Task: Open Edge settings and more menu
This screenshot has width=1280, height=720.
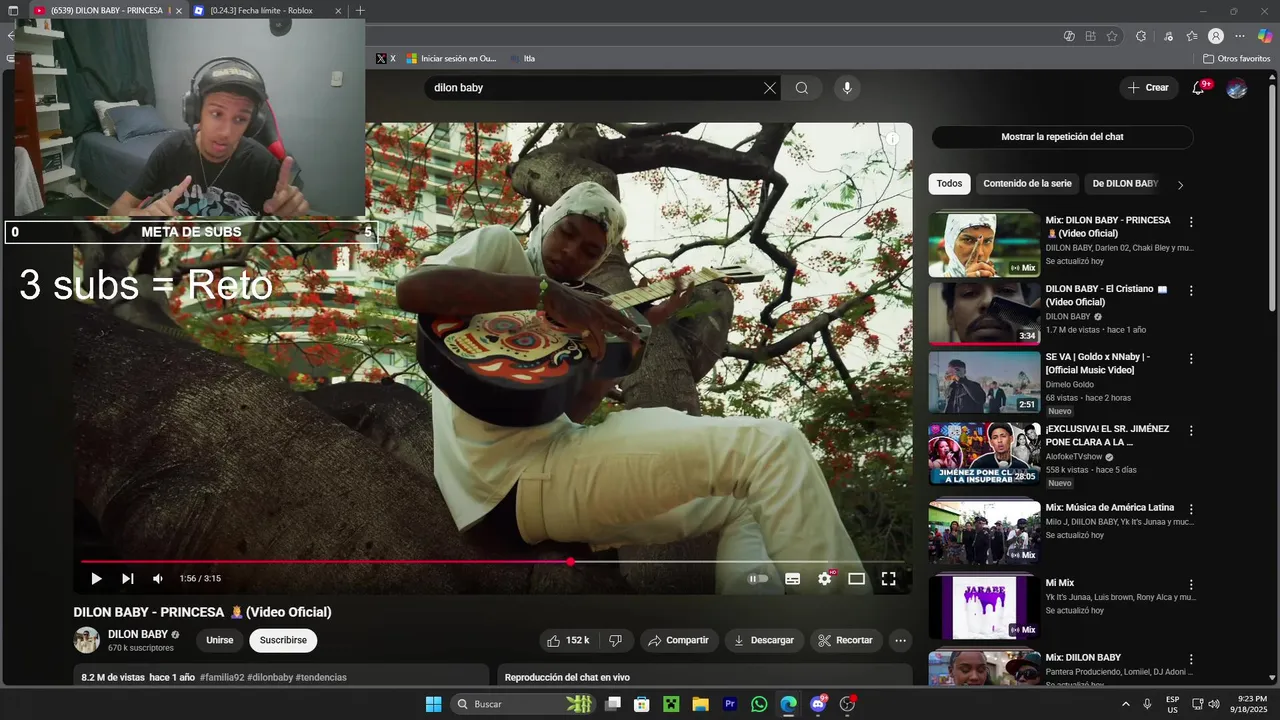Action: coord(1240,36)
